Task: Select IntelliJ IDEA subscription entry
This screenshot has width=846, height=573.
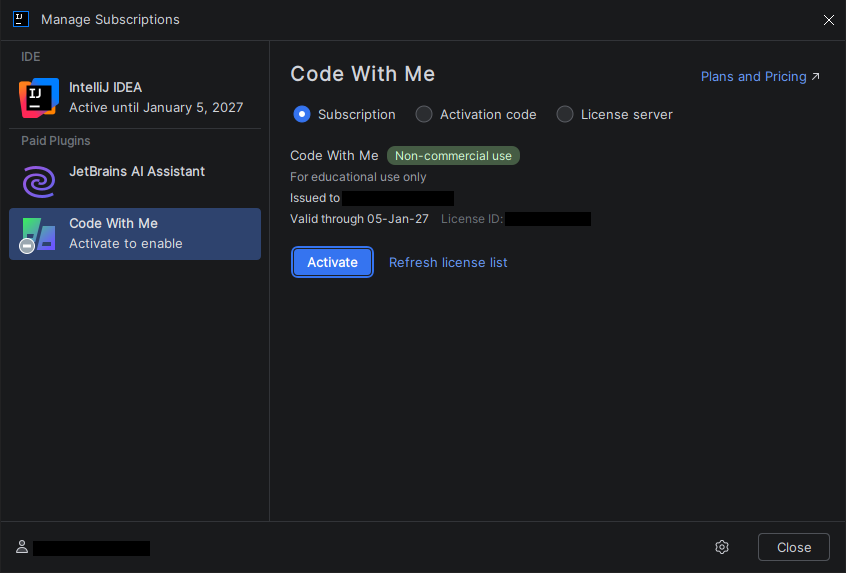Action: point(155,97)
